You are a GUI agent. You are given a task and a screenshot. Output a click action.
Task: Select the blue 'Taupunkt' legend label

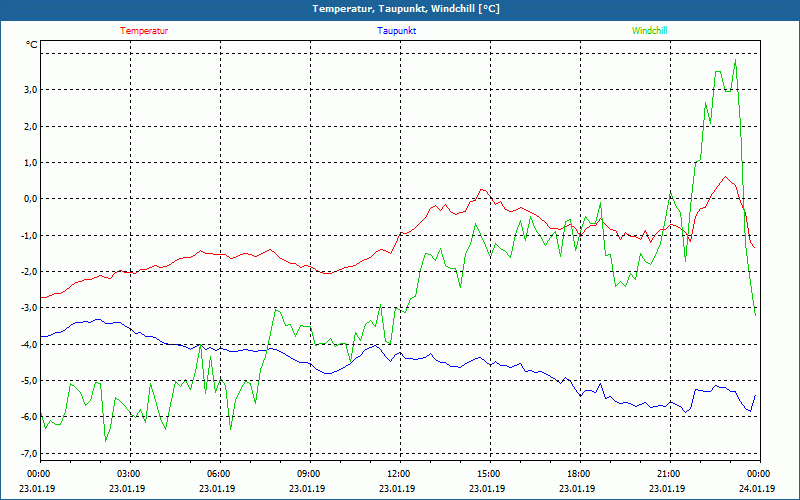click(397, 31)
